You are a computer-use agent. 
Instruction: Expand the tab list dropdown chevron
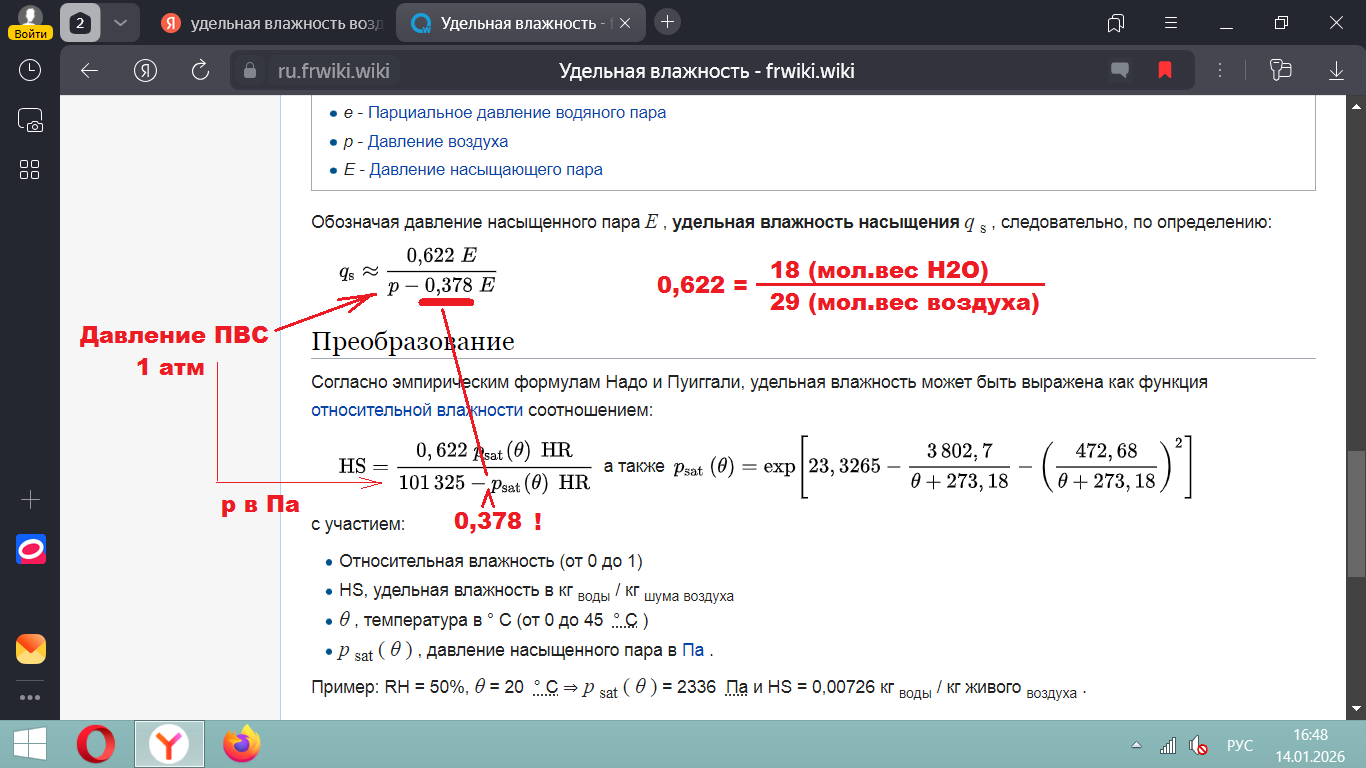click(120, 22)
